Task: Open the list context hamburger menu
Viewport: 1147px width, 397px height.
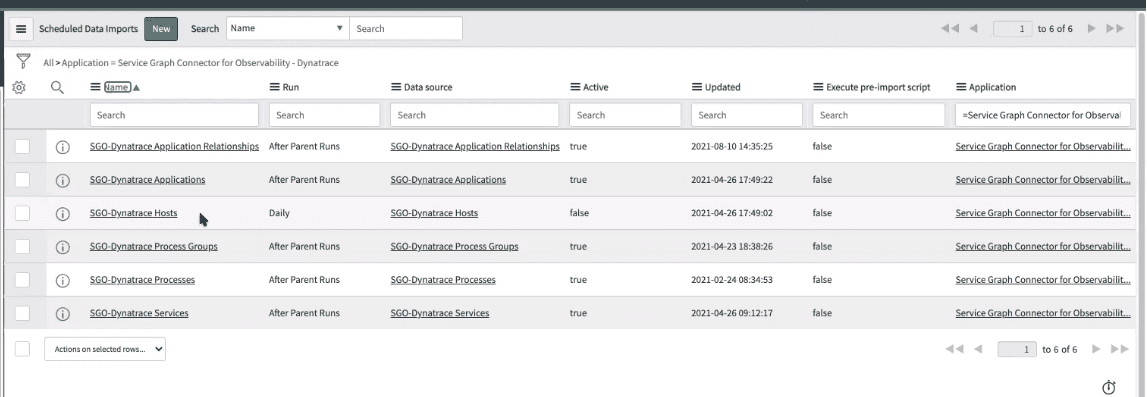Action: coord(20,29)
